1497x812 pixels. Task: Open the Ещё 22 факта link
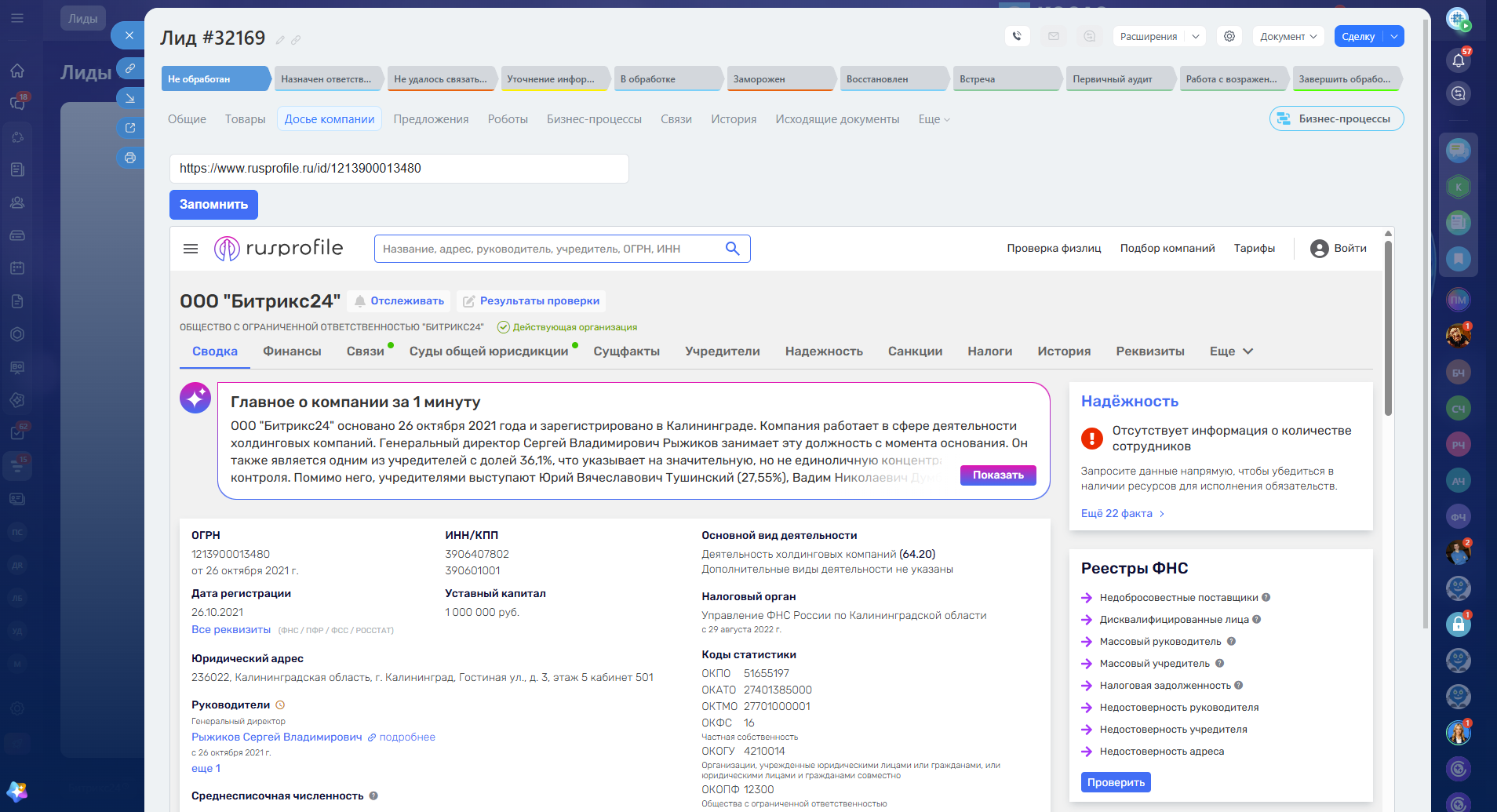[x=1123, y=514]
